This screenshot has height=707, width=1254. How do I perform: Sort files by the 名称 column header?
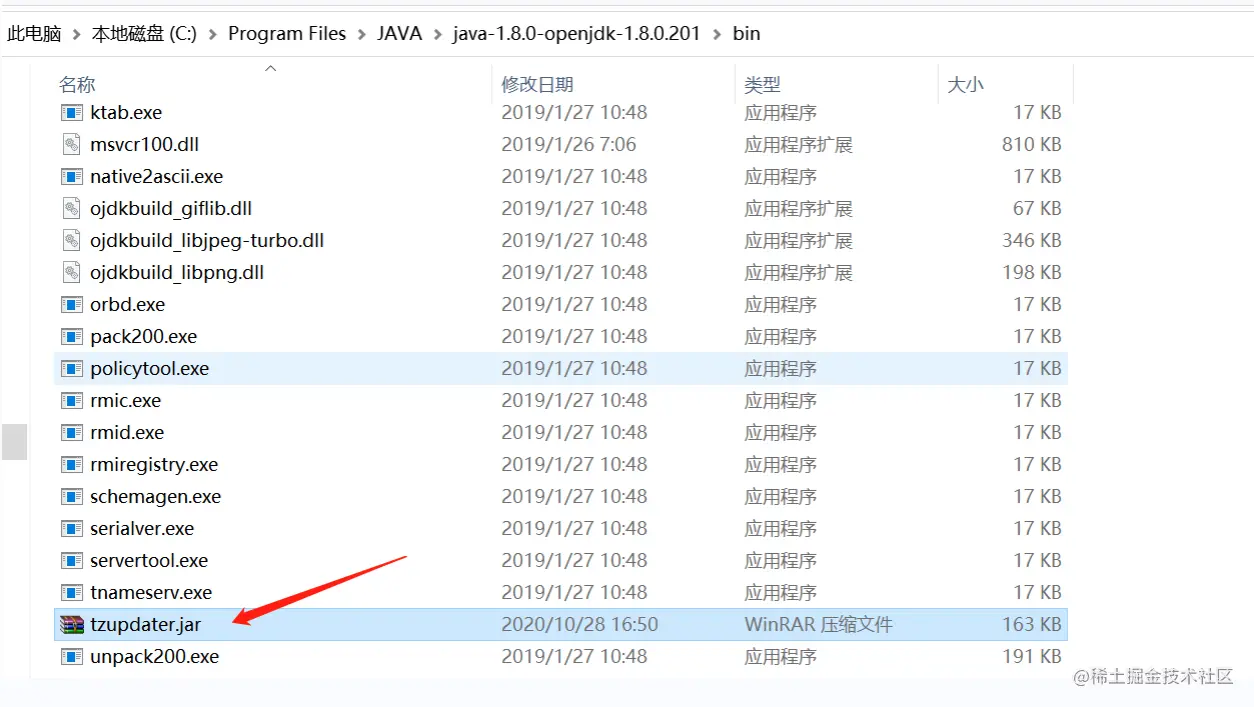point(77,85)
